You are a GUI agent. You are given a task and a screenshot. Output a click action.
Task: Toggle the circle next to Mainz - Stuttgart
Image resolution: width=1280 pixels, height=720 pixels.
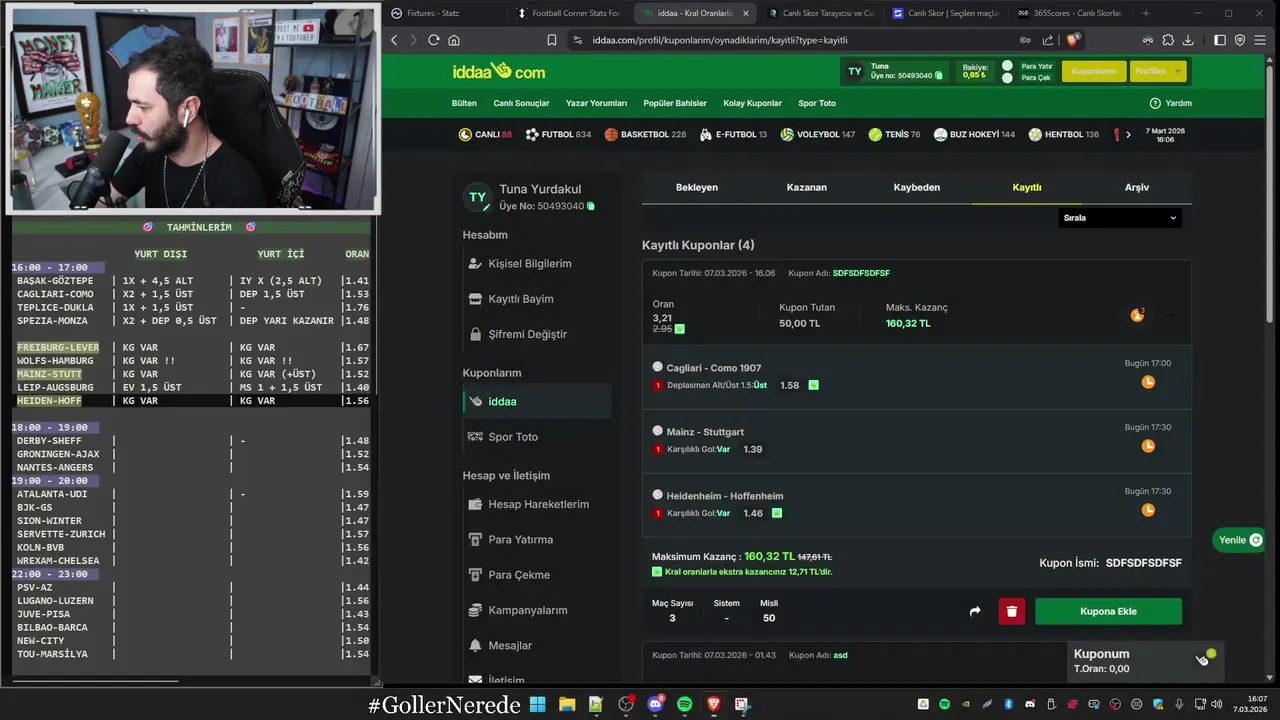pos(657,431)
